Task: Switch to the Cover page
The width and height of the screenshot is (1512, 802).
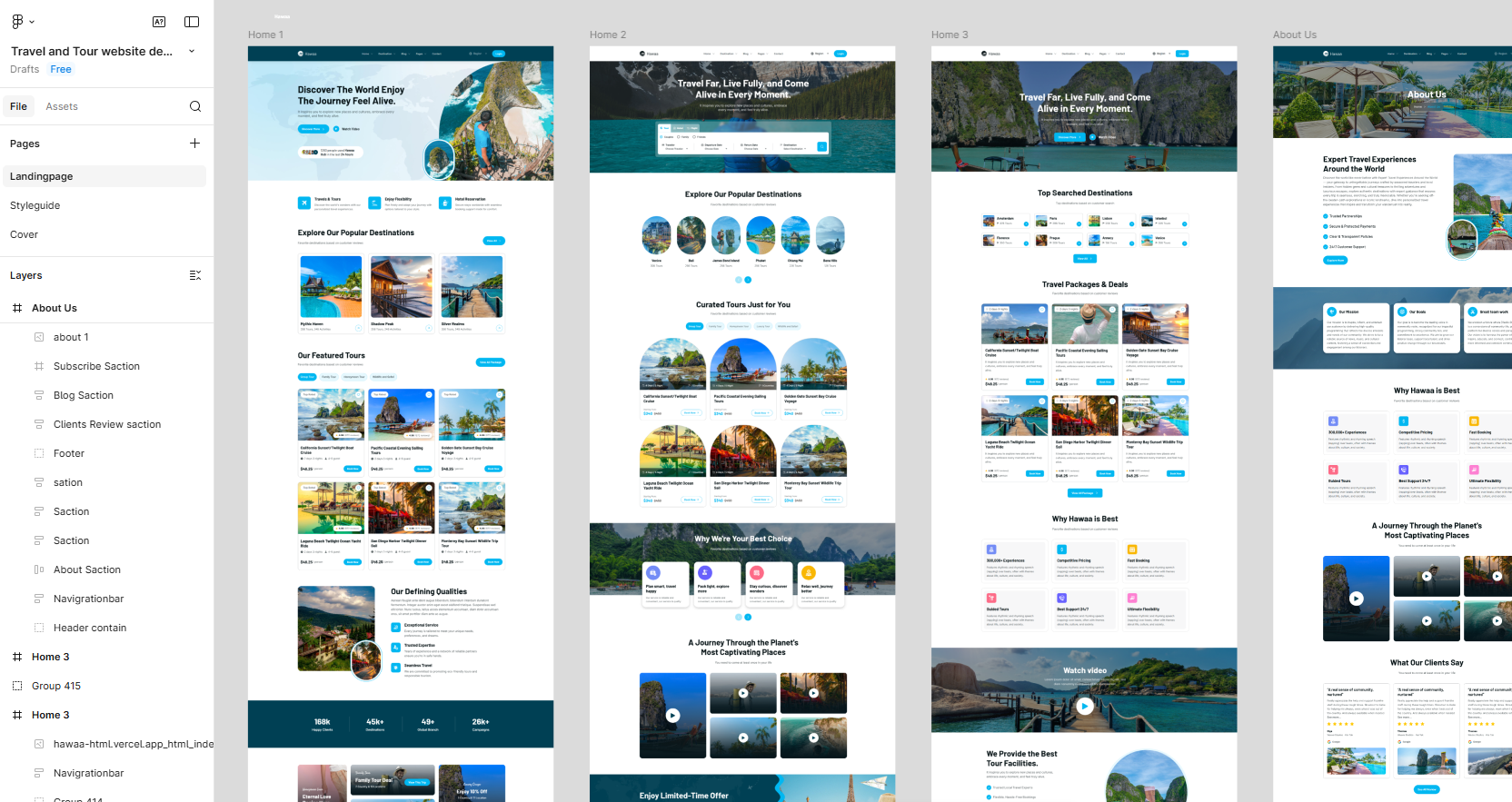Action: point(25,234)
